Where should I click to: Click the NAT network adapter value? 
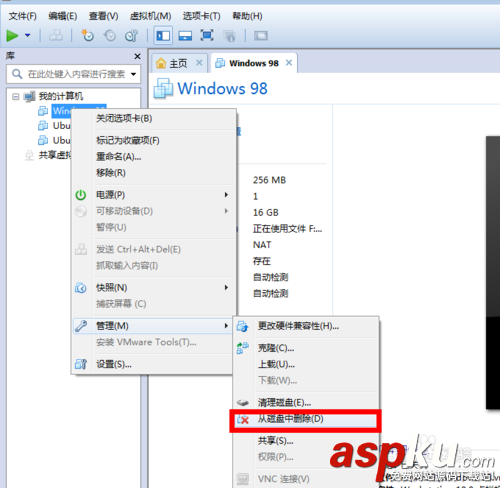pos(262,245)
